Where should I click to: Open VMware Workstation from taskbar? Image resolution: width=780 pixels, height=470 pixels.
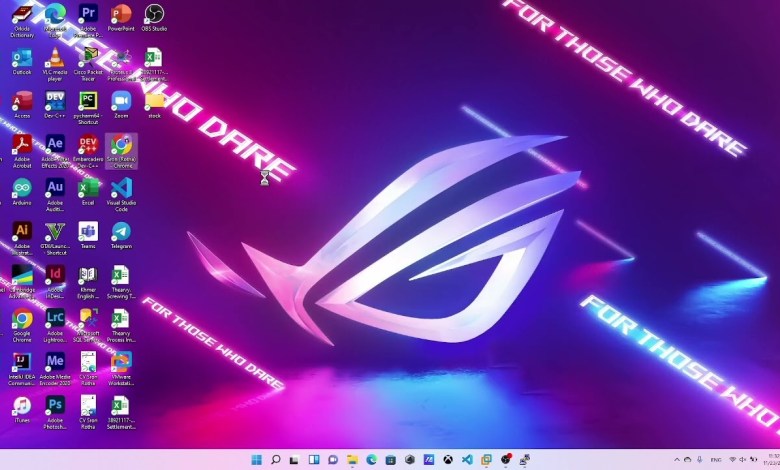coord(487,460)
